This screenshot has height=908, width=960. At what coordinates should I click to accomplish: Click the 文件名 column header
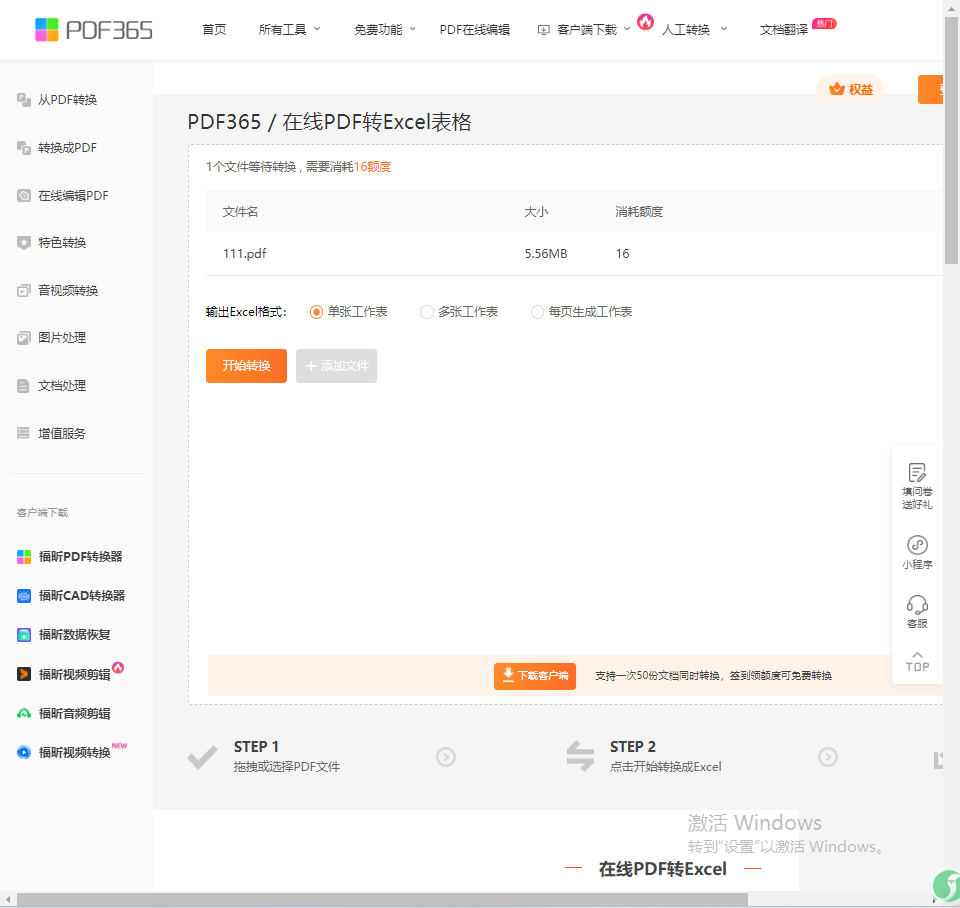click(x=240, y=212)
